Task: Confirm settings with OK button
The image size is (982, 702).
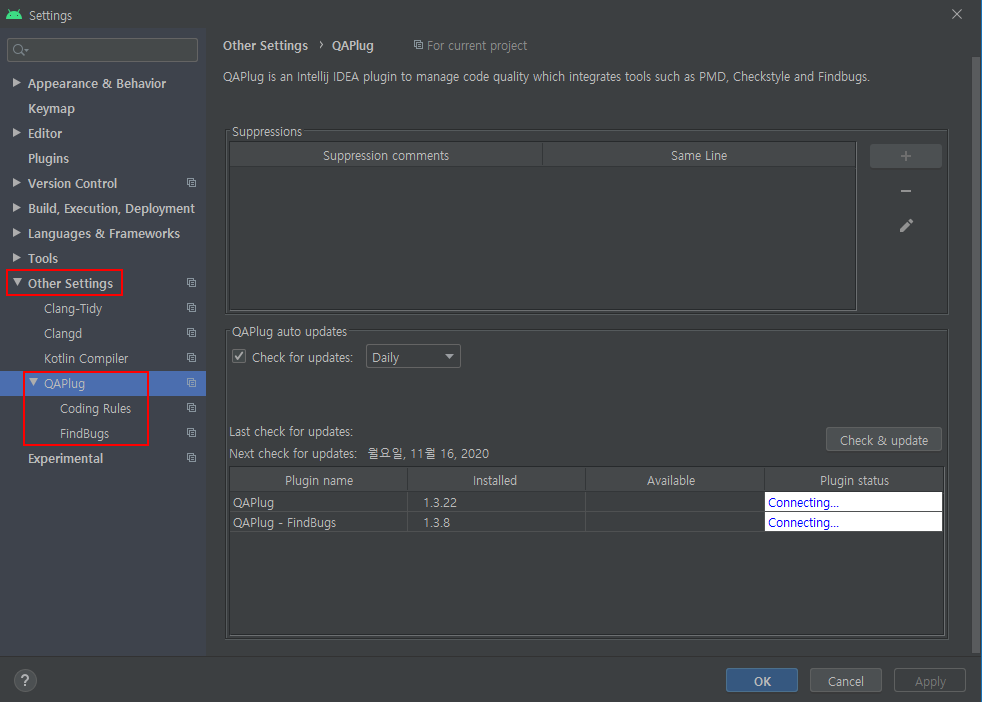Action: tap(762, 681)
